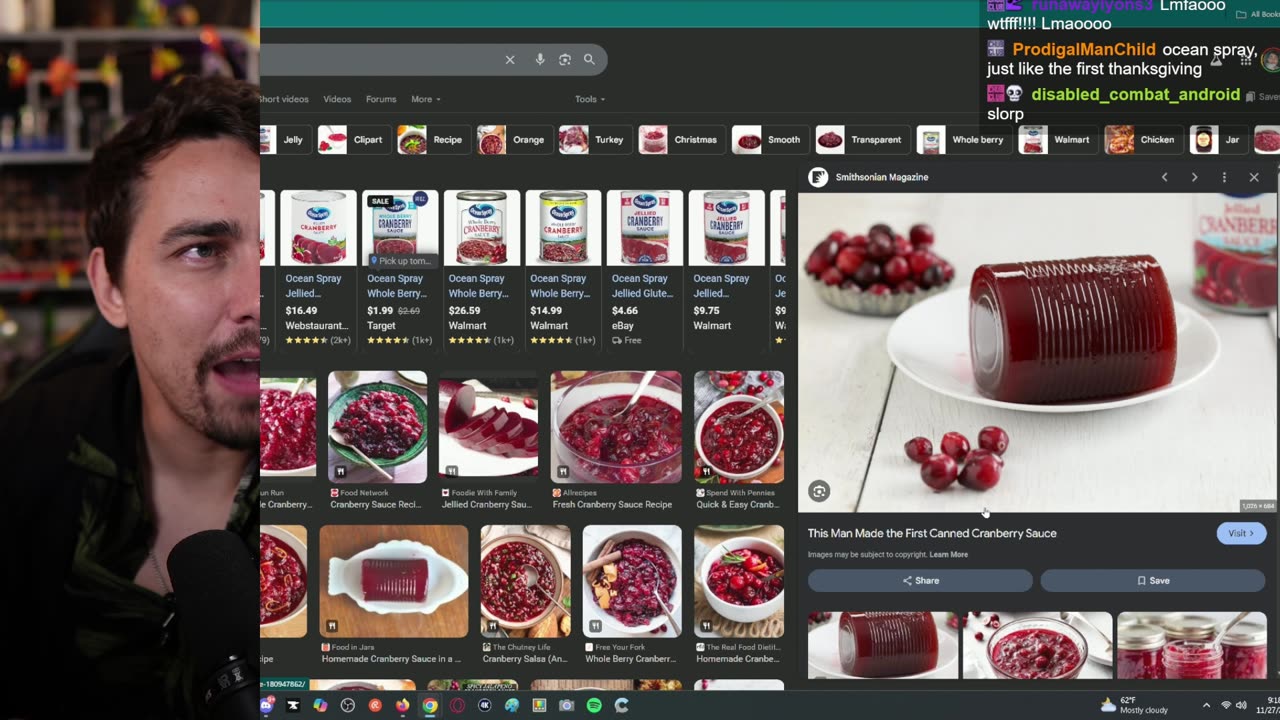Expand the Tools dropdown
The image size is (1280, 720).
(590, 99)
